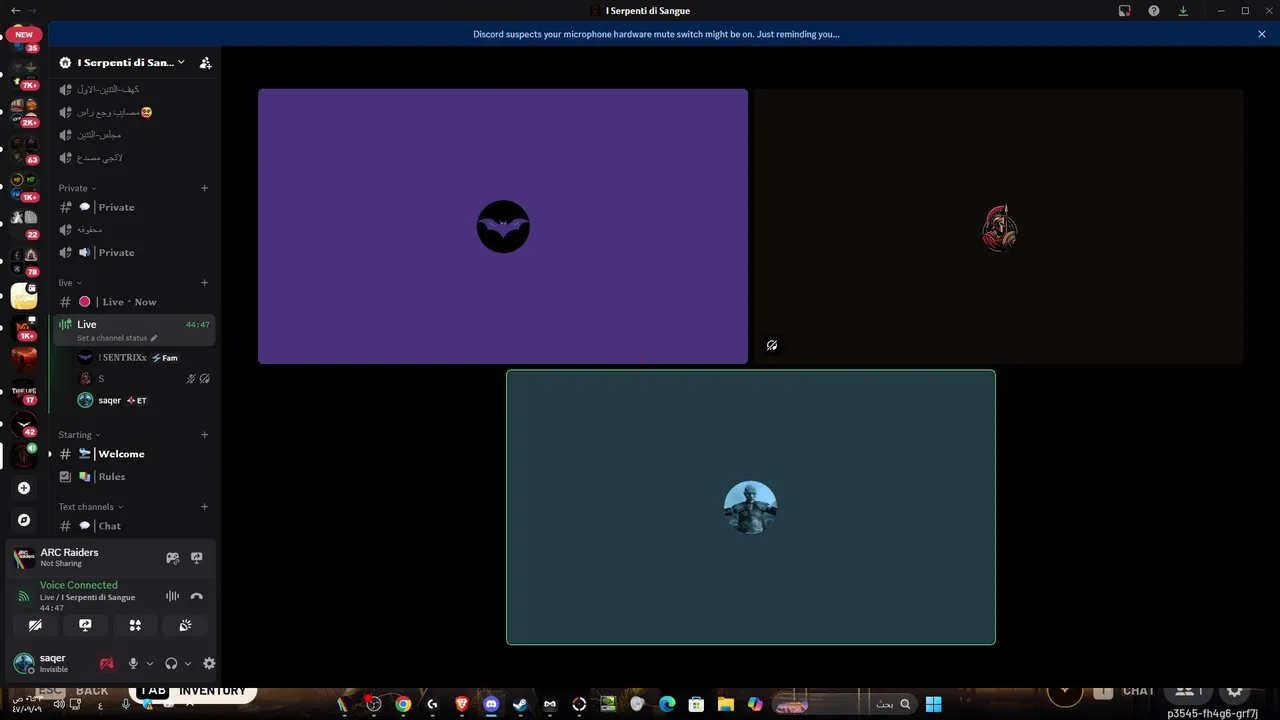Click the NEW unread indicator at top
Screen dimensions: 1280x720
coord(23,35)
